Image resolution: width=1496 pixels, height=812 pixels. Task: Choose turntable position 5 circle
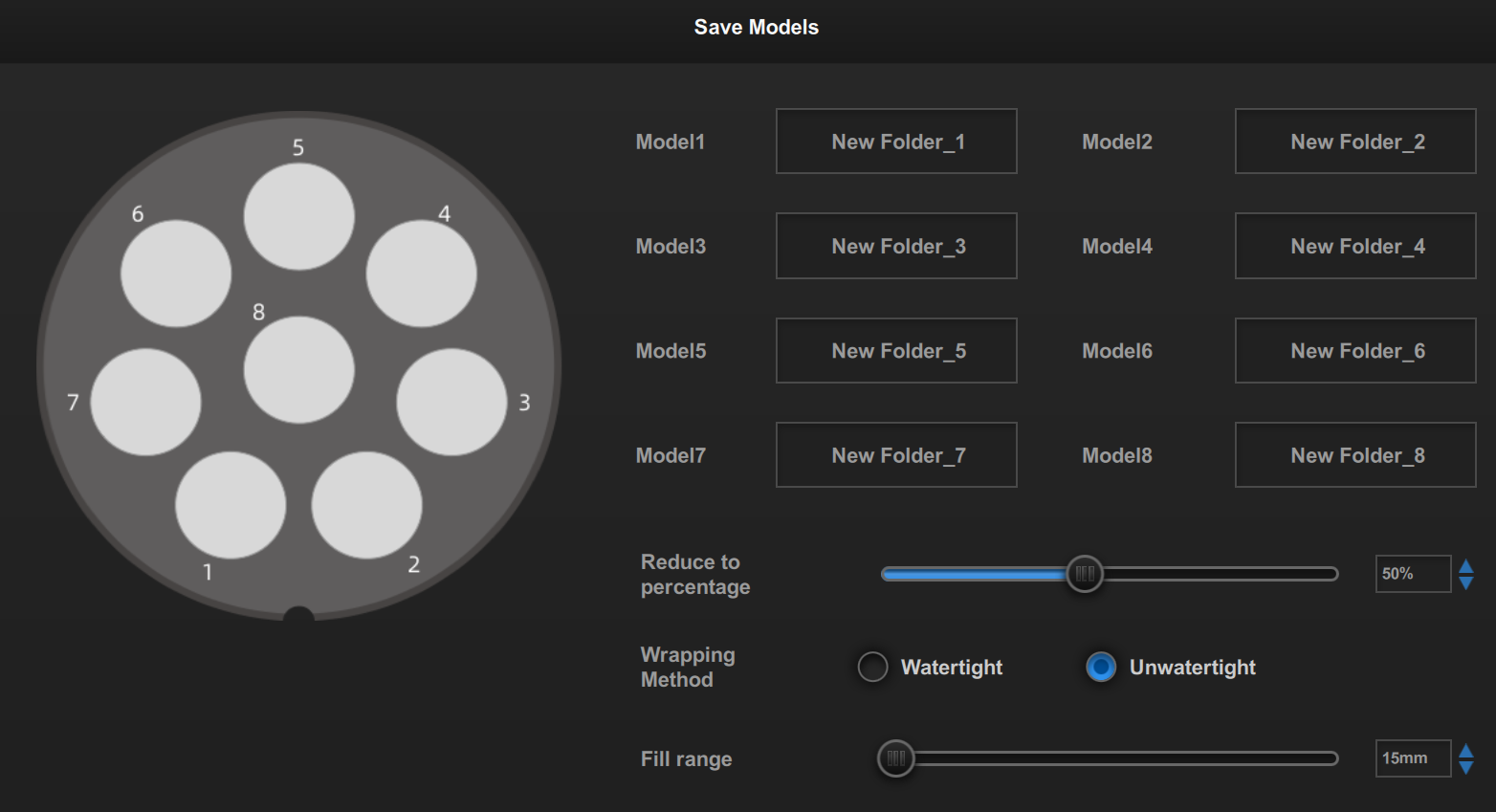pyautogui.click(x=298, y=216)
